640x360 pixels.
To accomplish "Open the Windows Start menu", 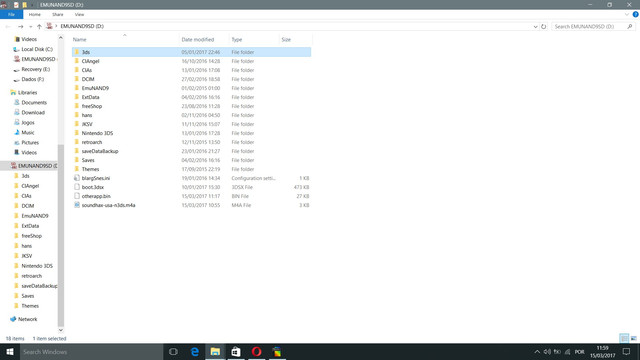I will (10, 351).
